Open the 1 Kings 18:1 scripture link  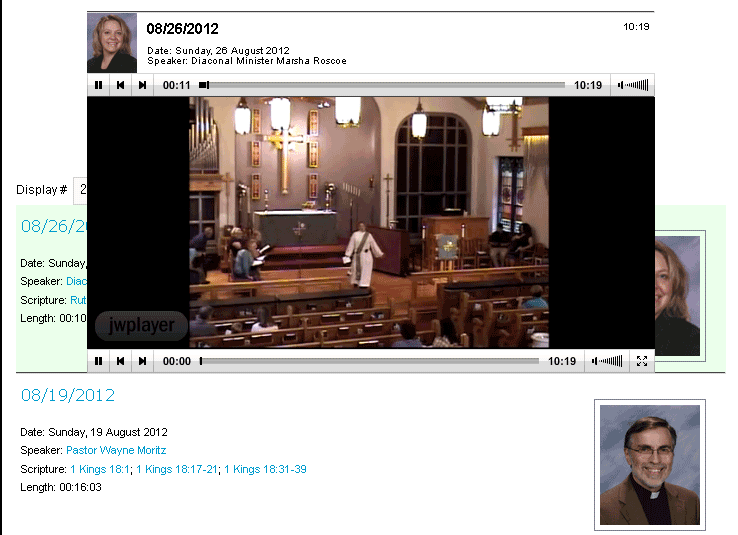(100, 469)
